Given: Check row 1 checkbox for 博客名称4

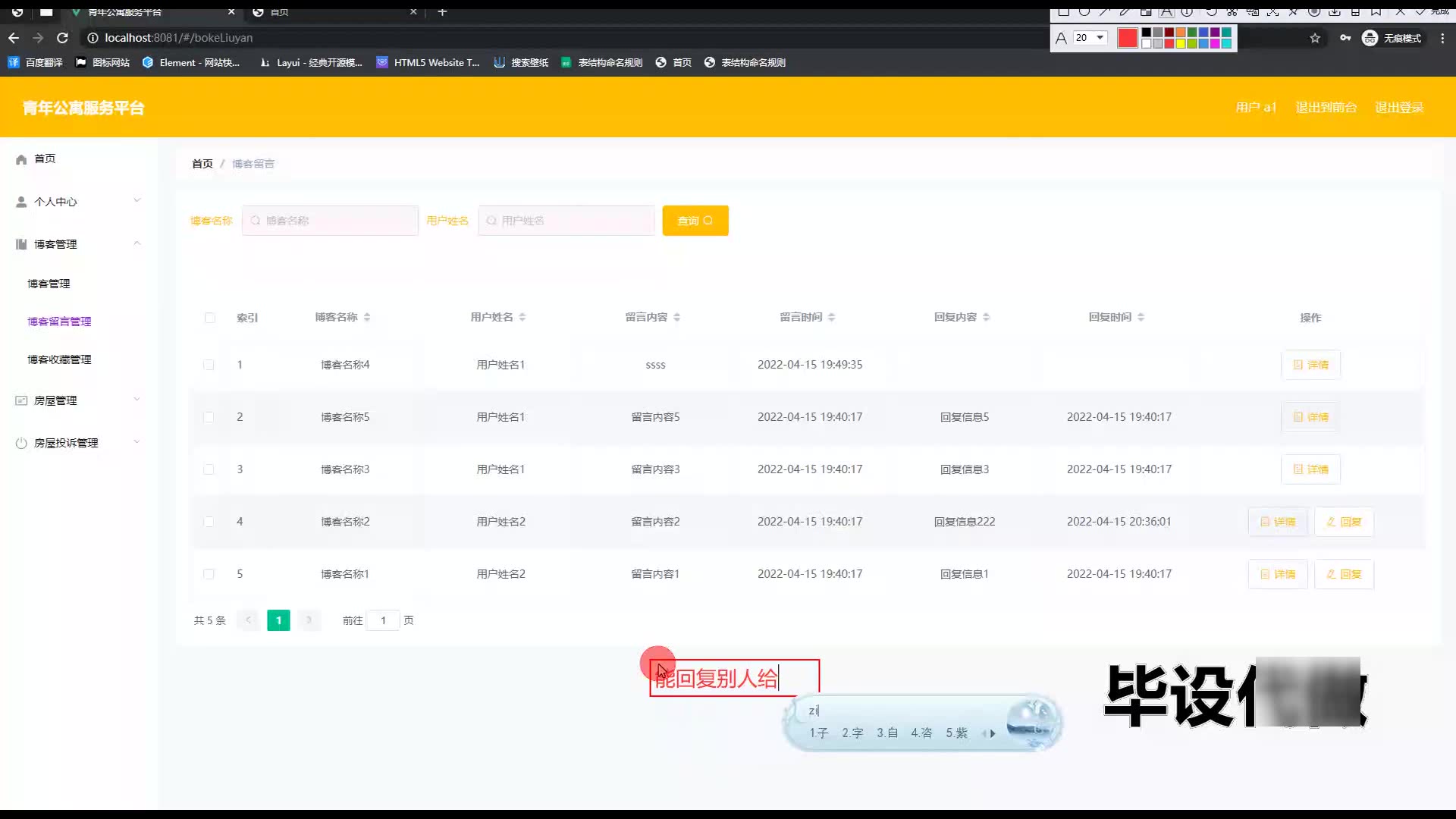Looking at the screenshot, I should 209,365.
